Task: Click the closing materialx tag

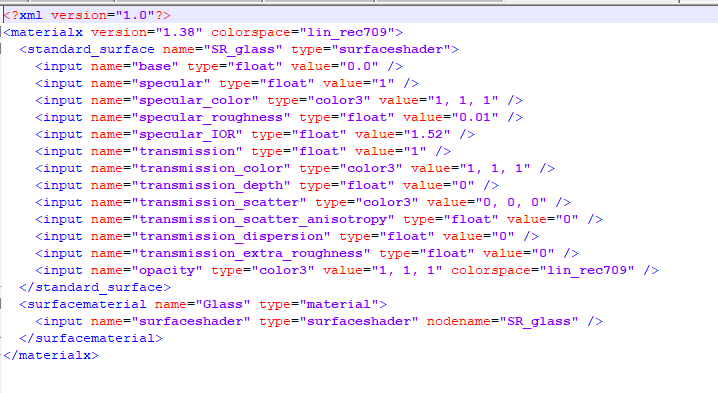Action: point(51,355)
